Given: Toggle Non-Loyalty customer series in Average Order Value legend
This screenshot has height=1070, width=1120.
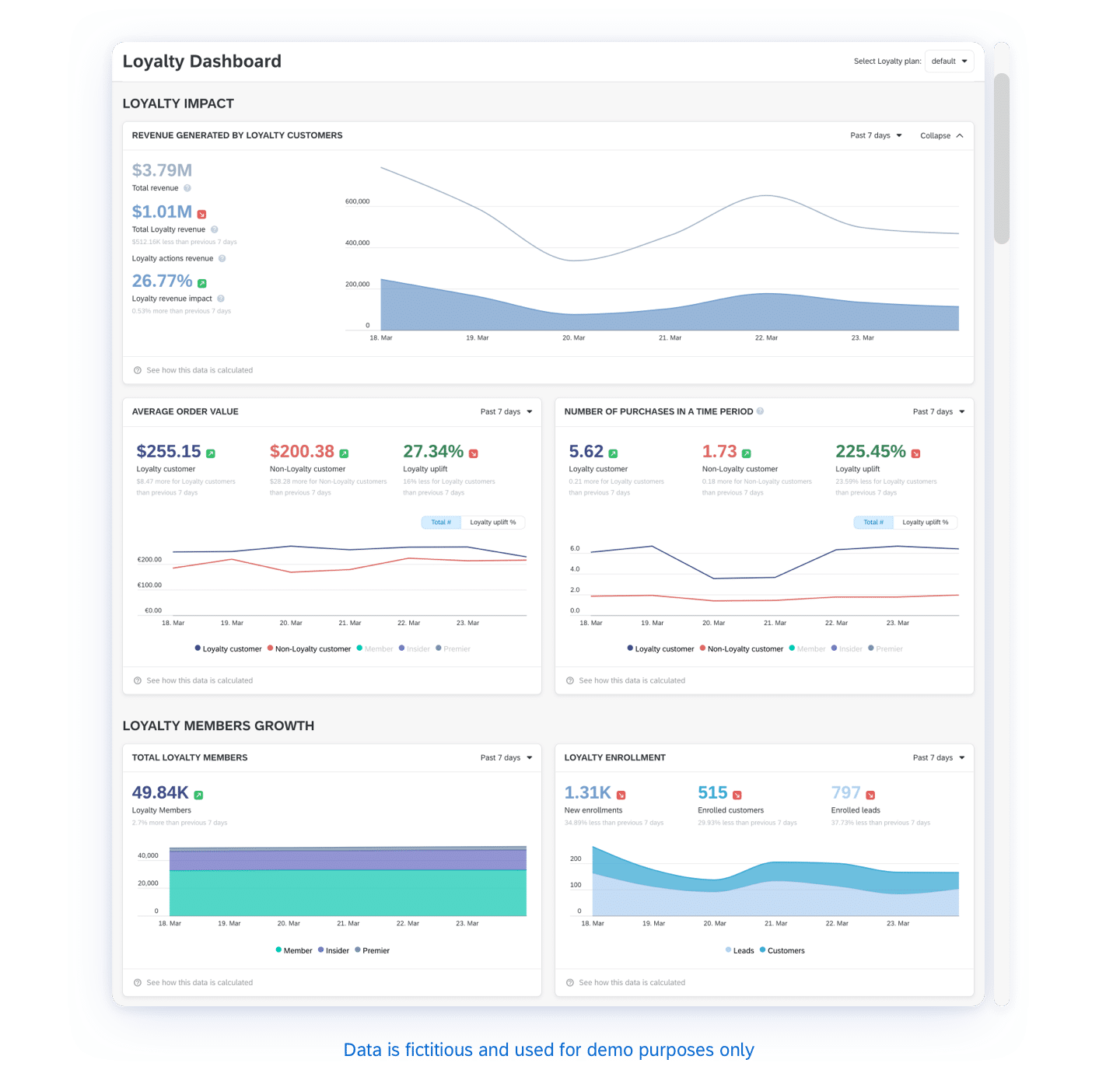Looking at the screenshot, I should pos(309,649).
